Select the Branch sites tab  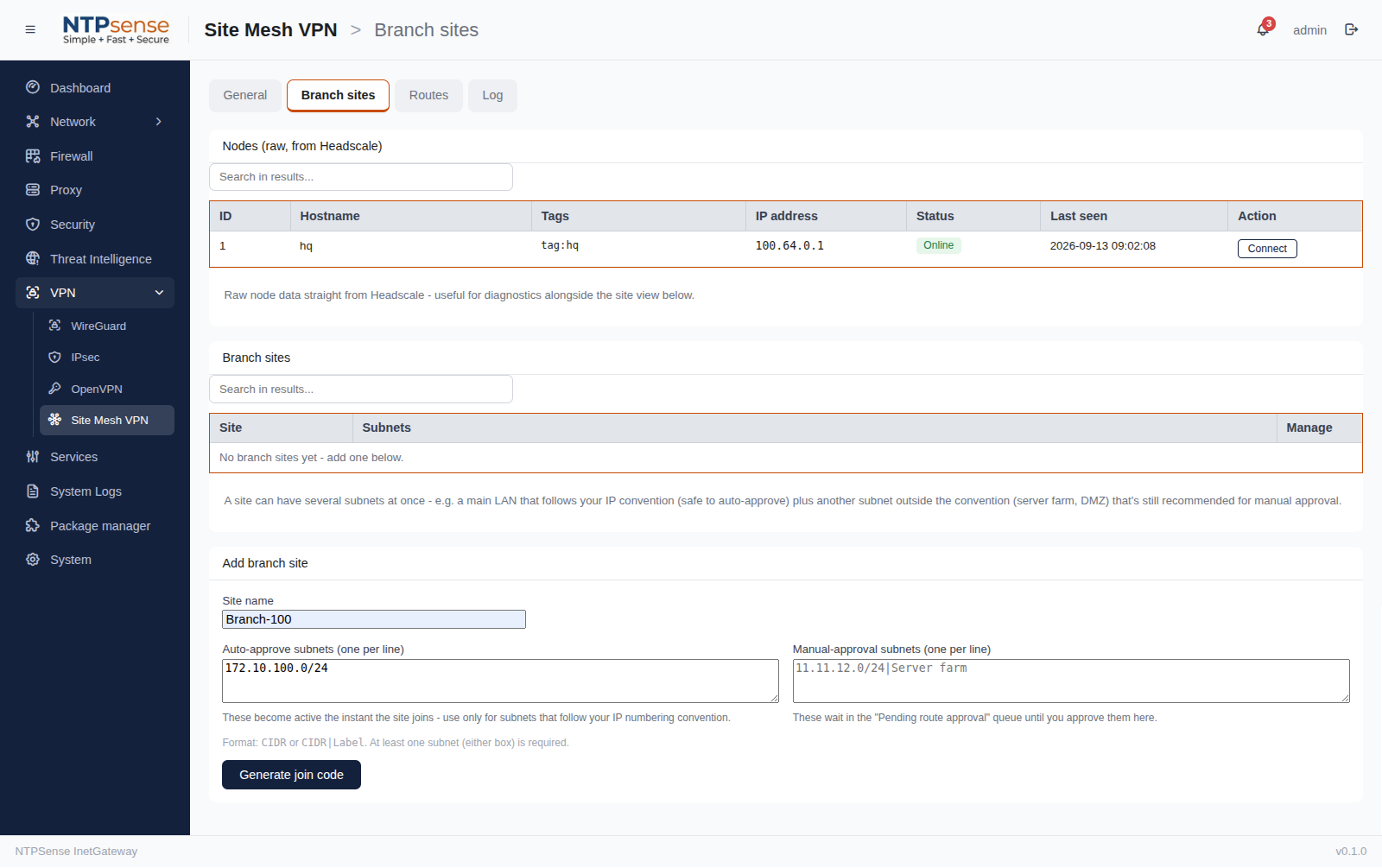pyautogui.click(x=338, y=96)
